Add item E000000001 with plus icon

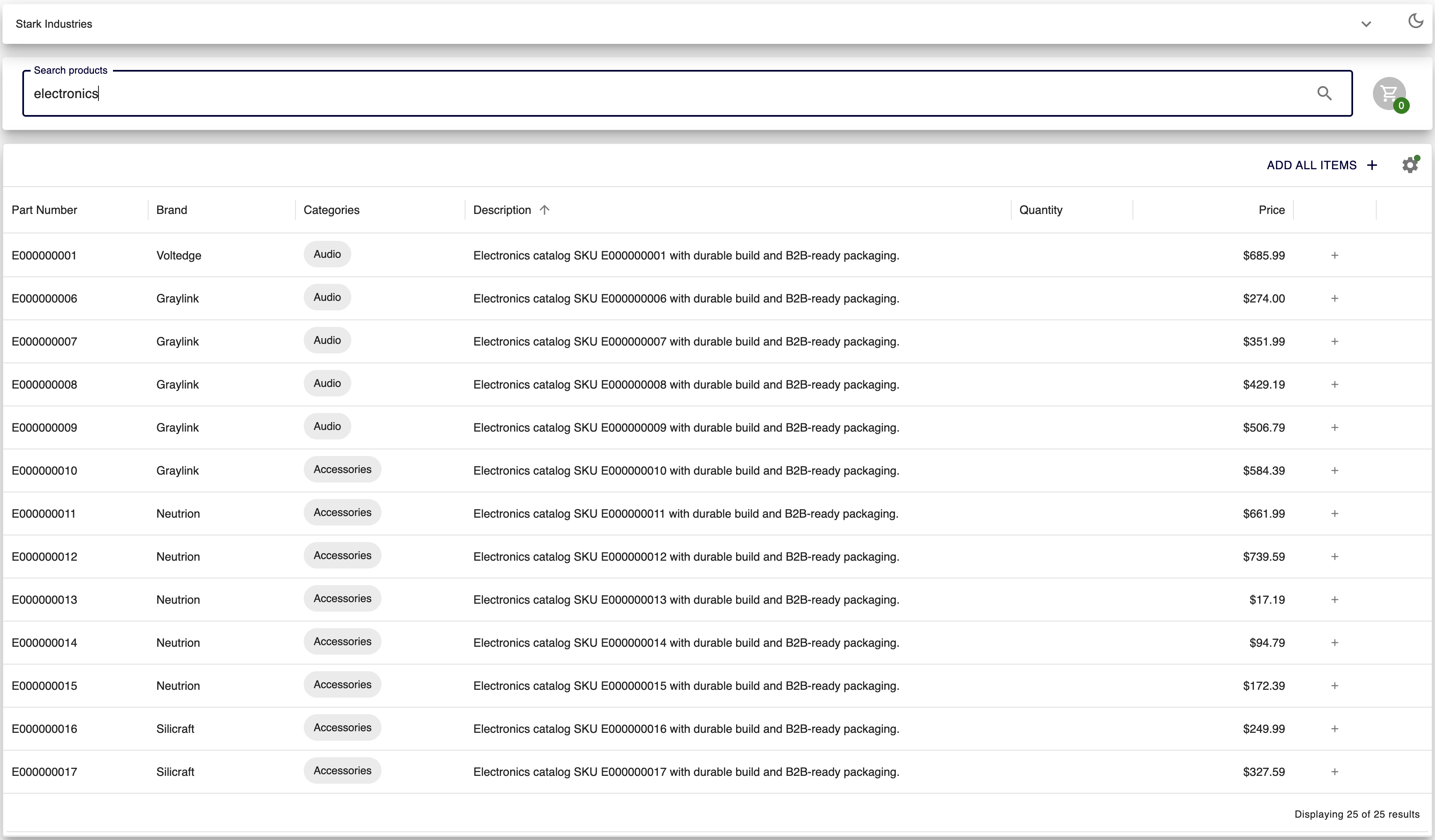point(1335,255)
